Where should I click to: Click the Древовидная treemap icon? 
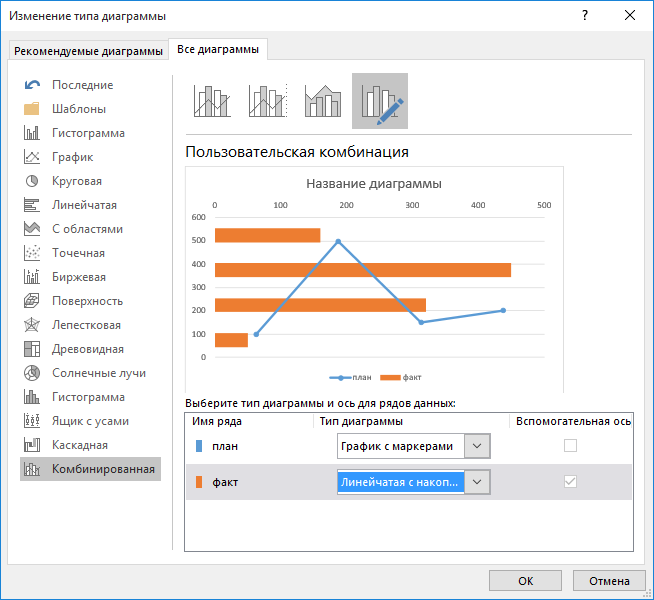(32, 349)
